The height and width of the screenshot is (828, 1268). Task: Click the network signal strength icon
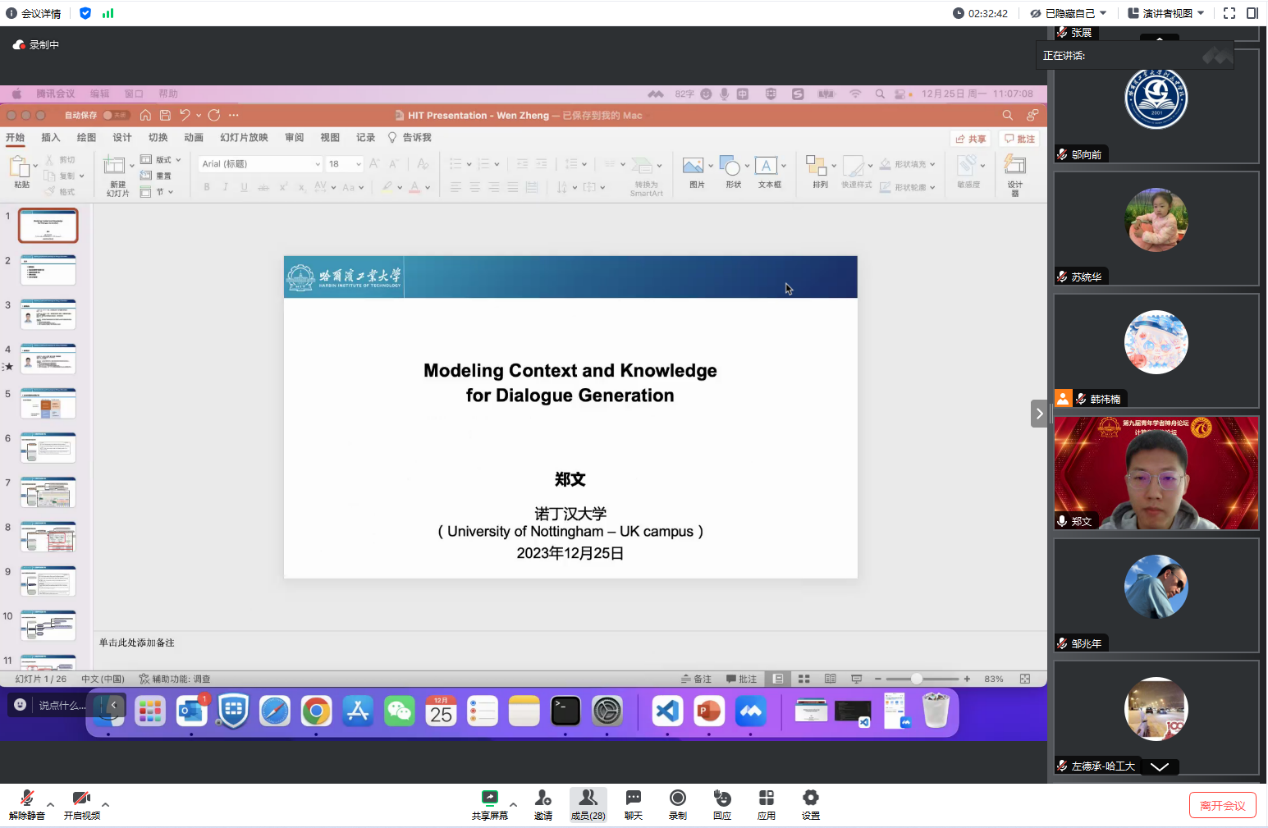108,13
